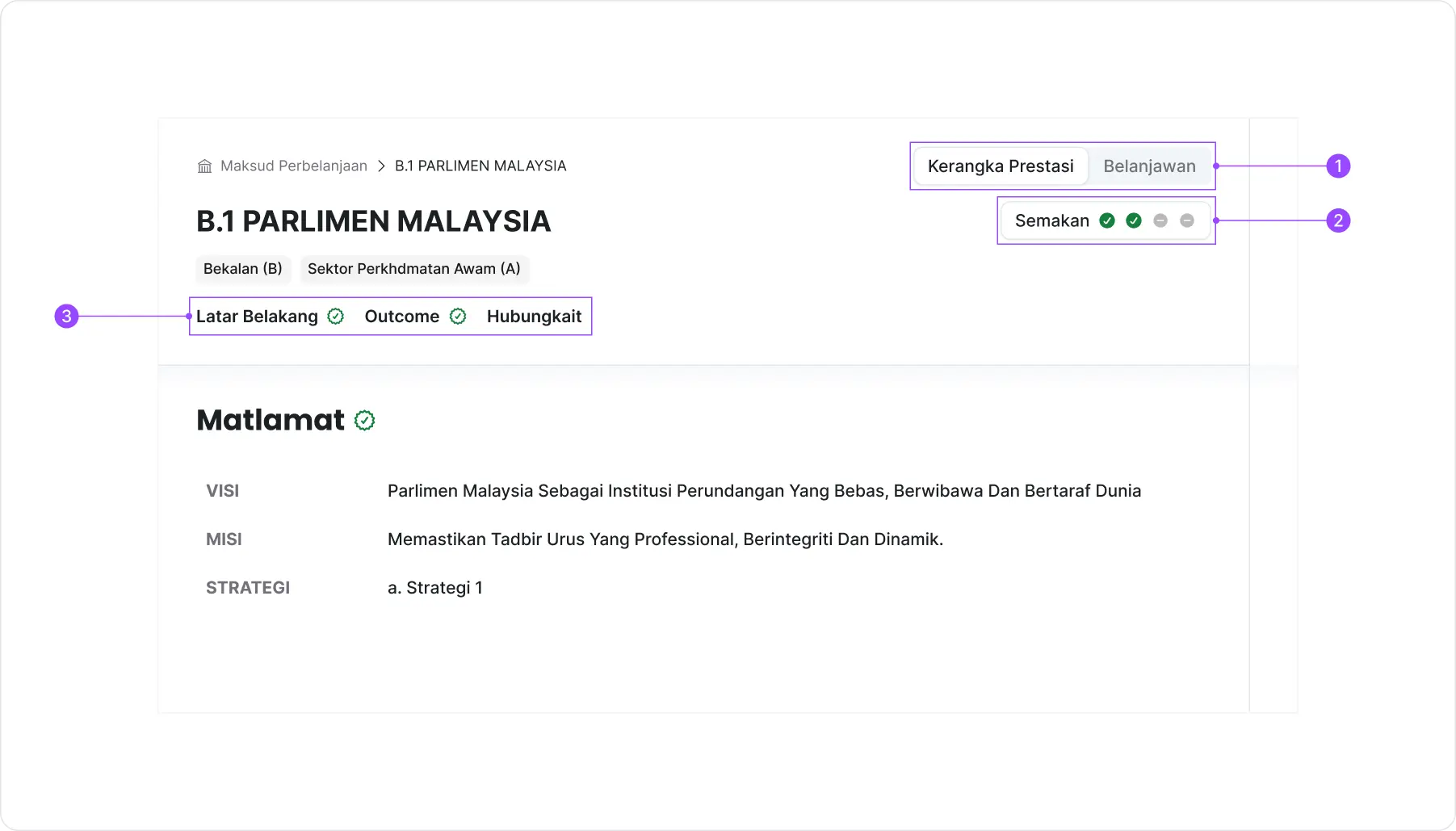Click the second green check in Semakan

1134,220
